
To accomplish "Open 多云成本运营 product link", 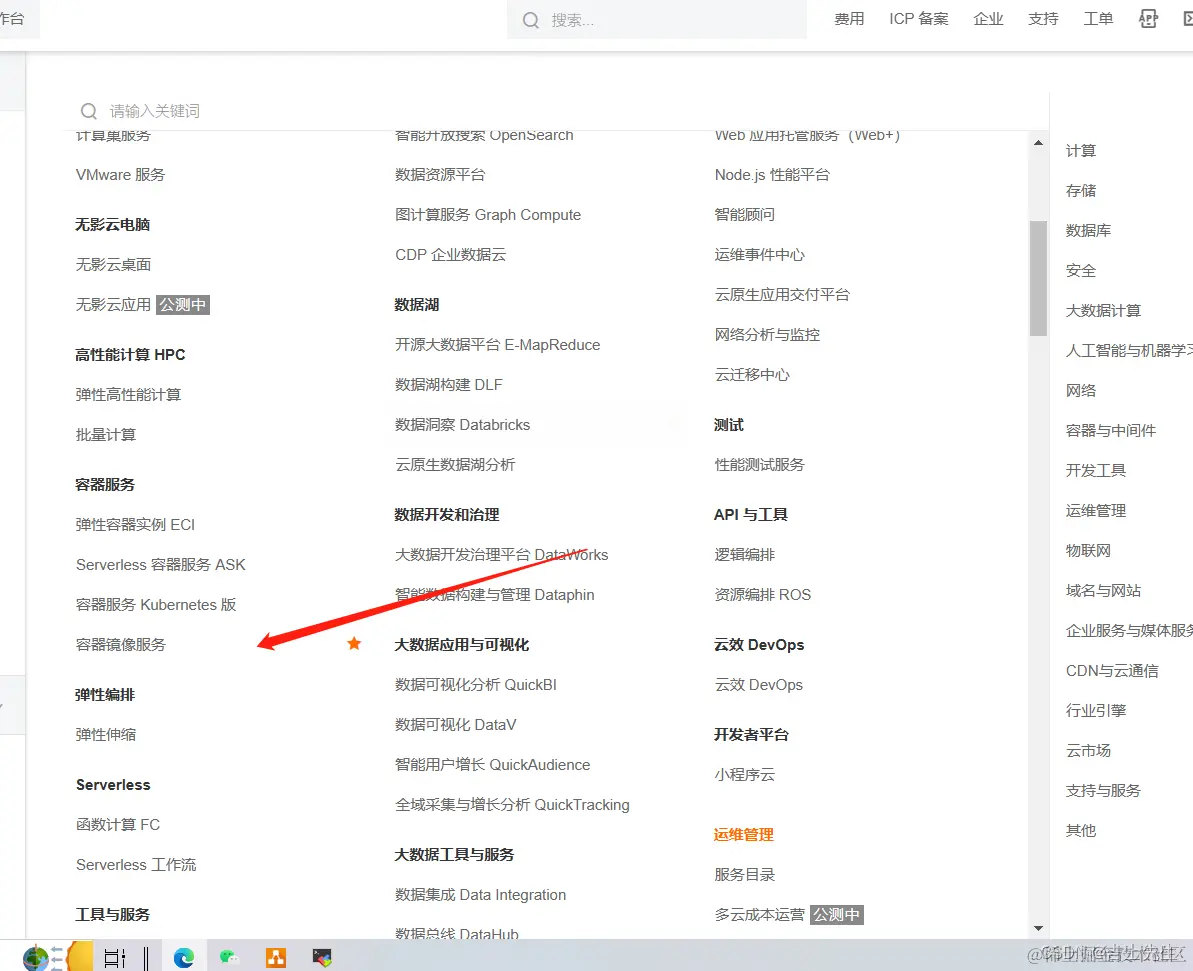I will (759, 915).
